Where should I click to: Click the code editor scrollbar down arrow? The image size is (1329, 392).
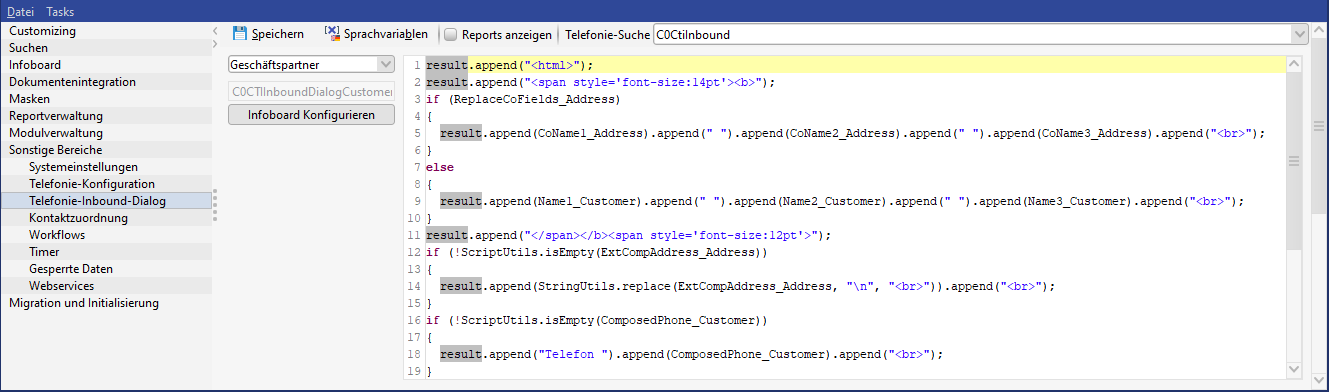pyautogui.click(x=1294, y=370)
